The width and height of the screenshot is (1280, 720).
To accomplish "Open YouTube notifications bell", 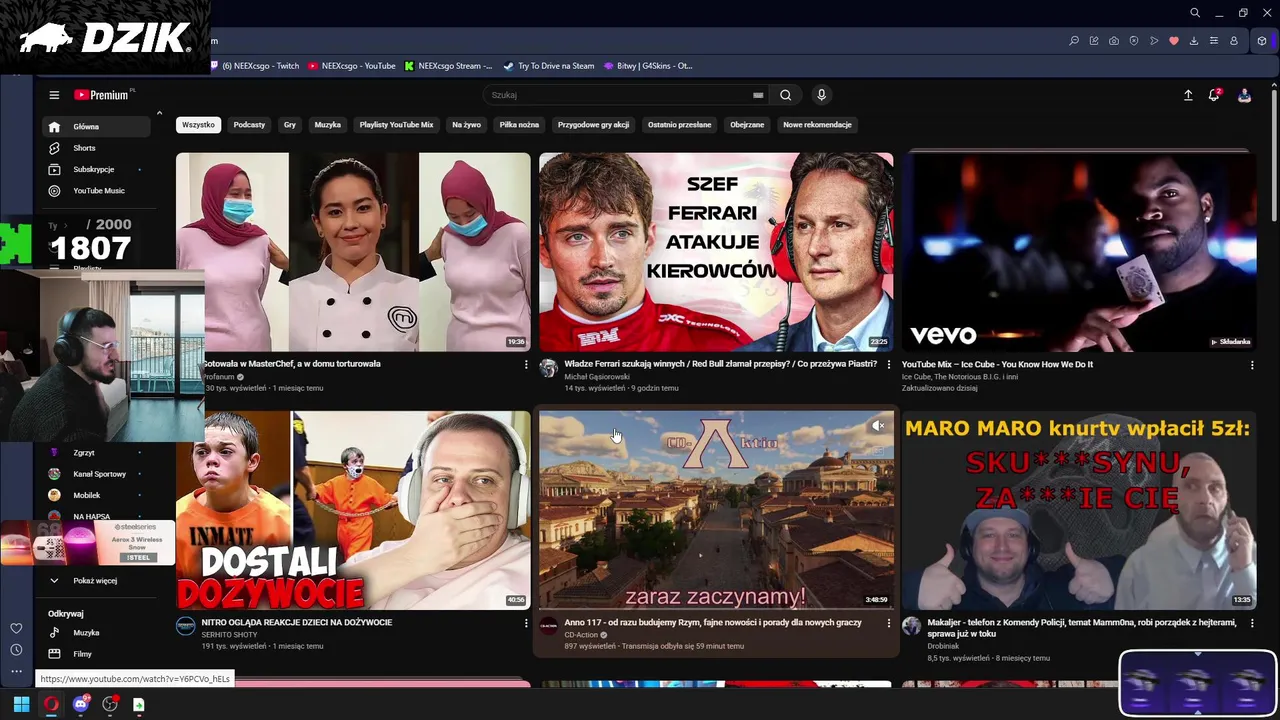I will [1214, 95].
